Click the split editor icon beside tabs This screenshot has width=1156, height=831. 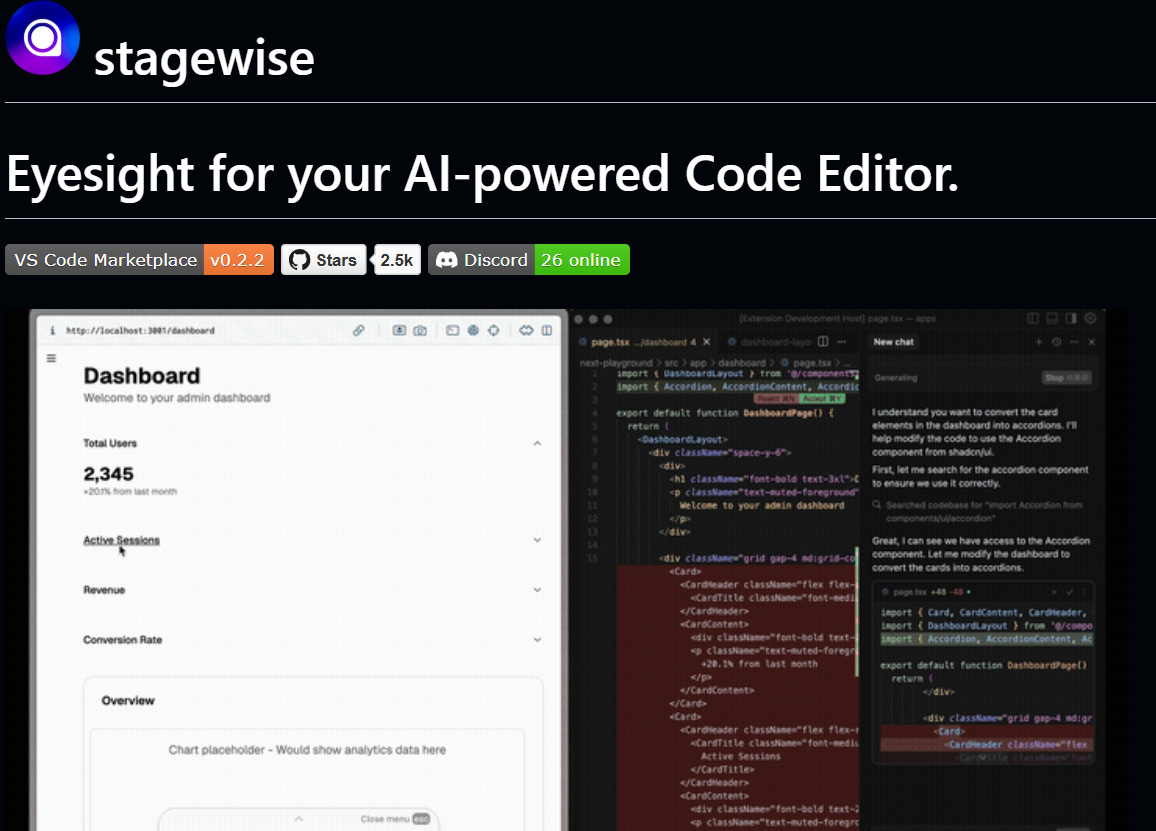(x=823, y=341)
